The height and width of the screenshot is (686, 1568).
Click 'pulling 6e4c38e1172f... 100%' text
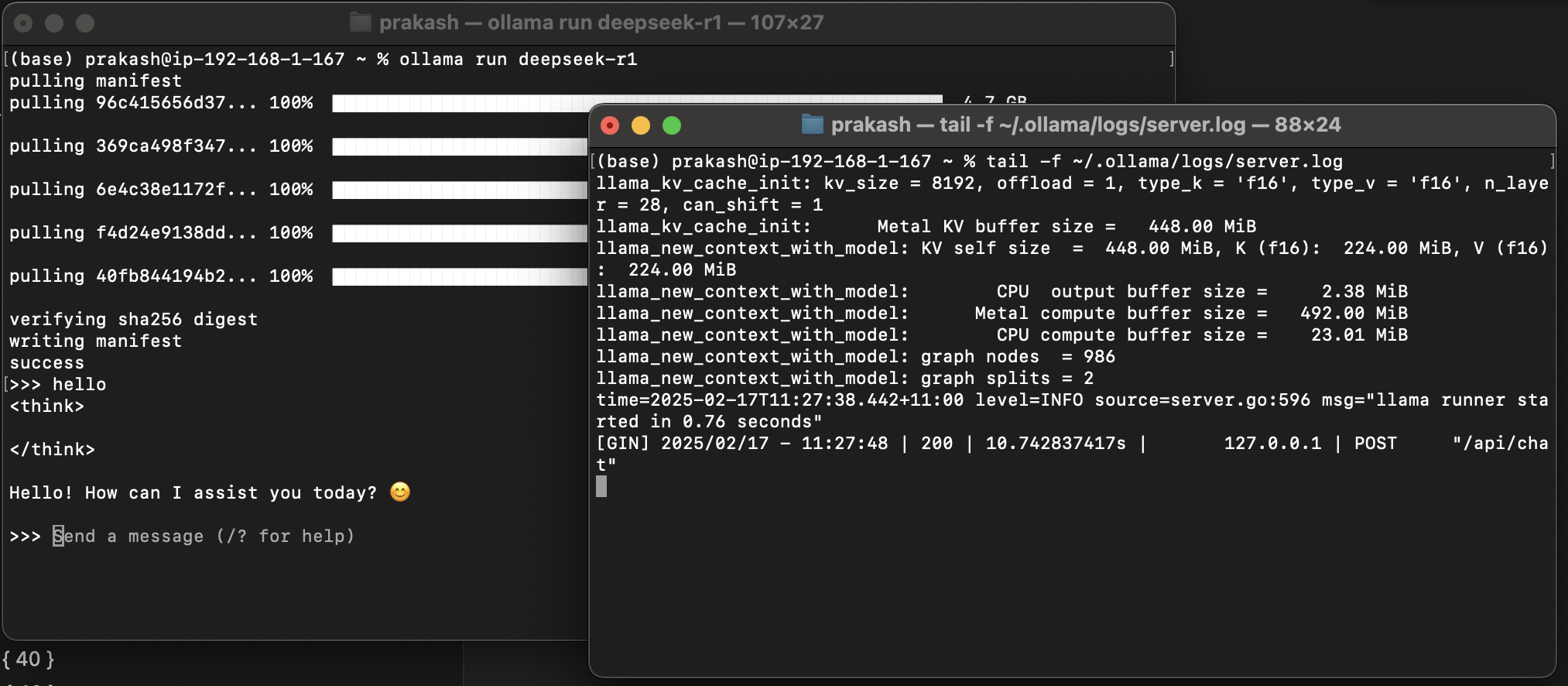(161, 190)
